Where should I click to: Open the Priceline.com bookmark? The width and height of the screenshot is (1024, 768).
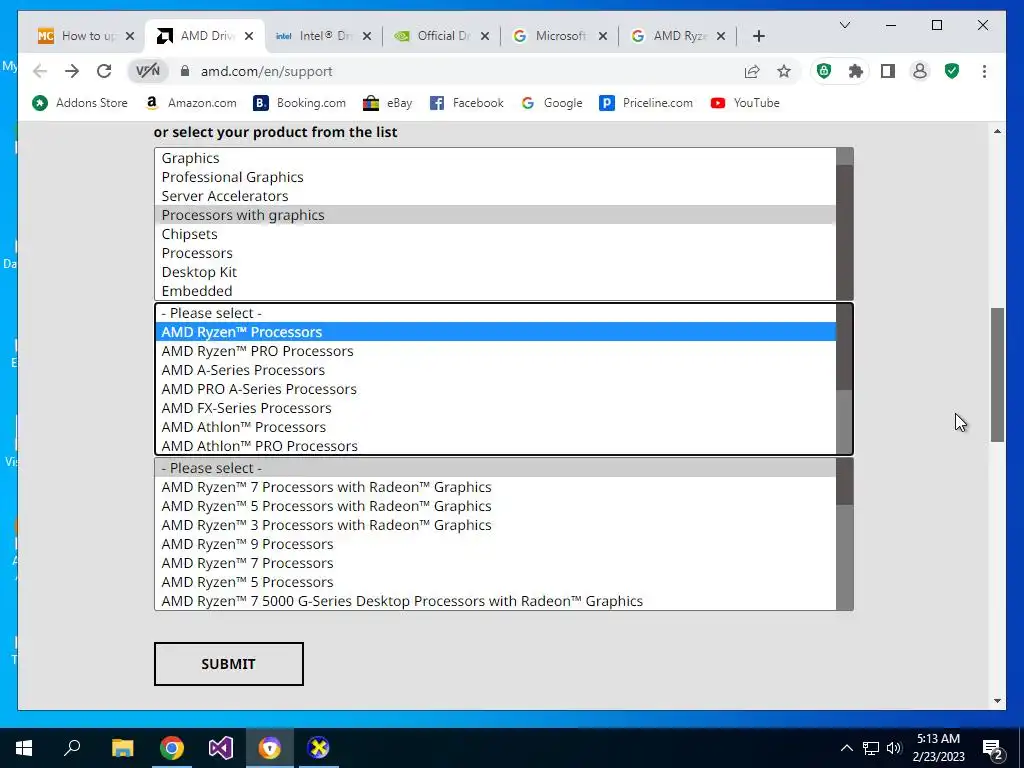point(646,103)
